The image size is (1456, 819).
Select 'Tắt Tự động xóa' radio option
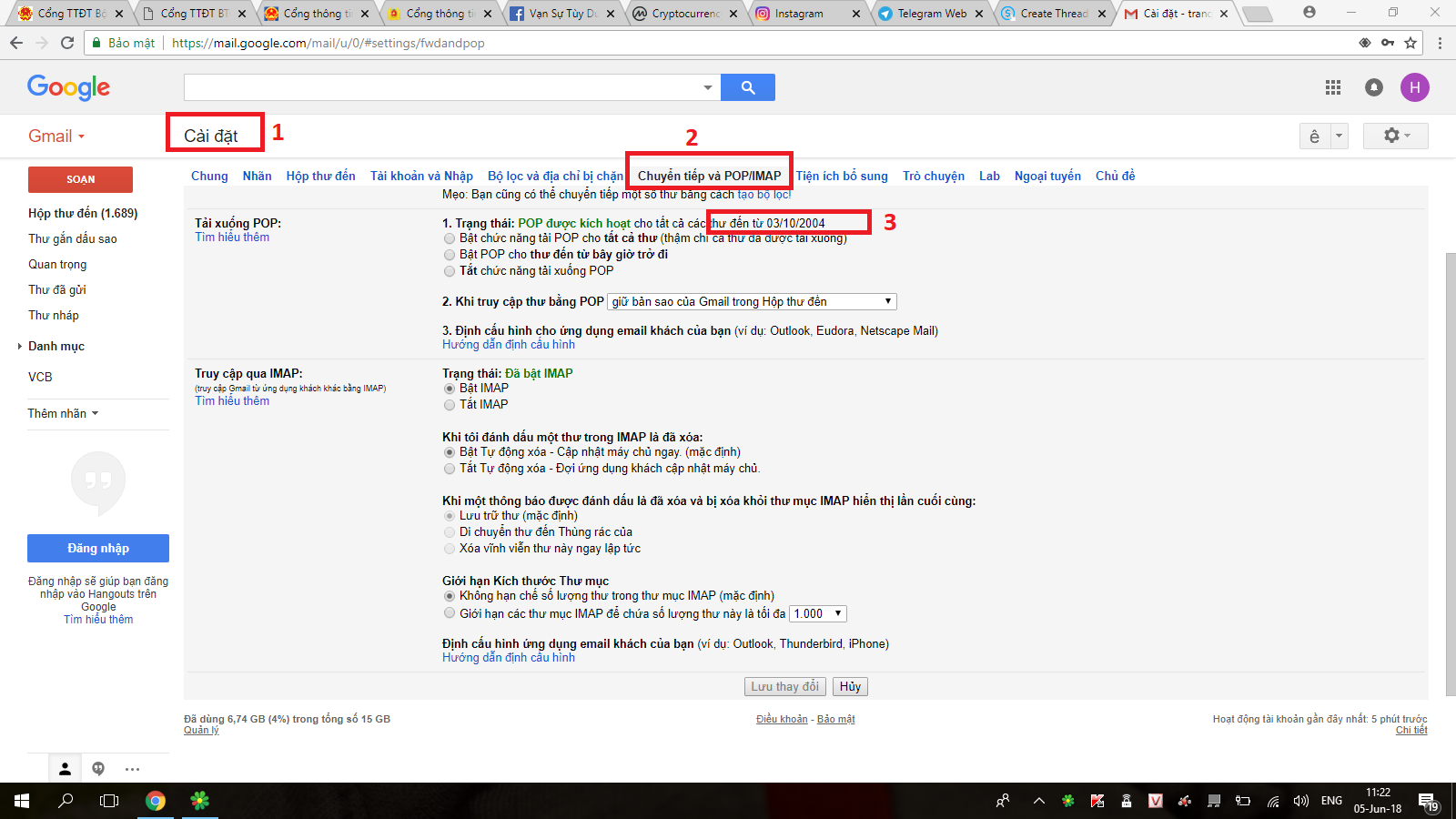450,469
